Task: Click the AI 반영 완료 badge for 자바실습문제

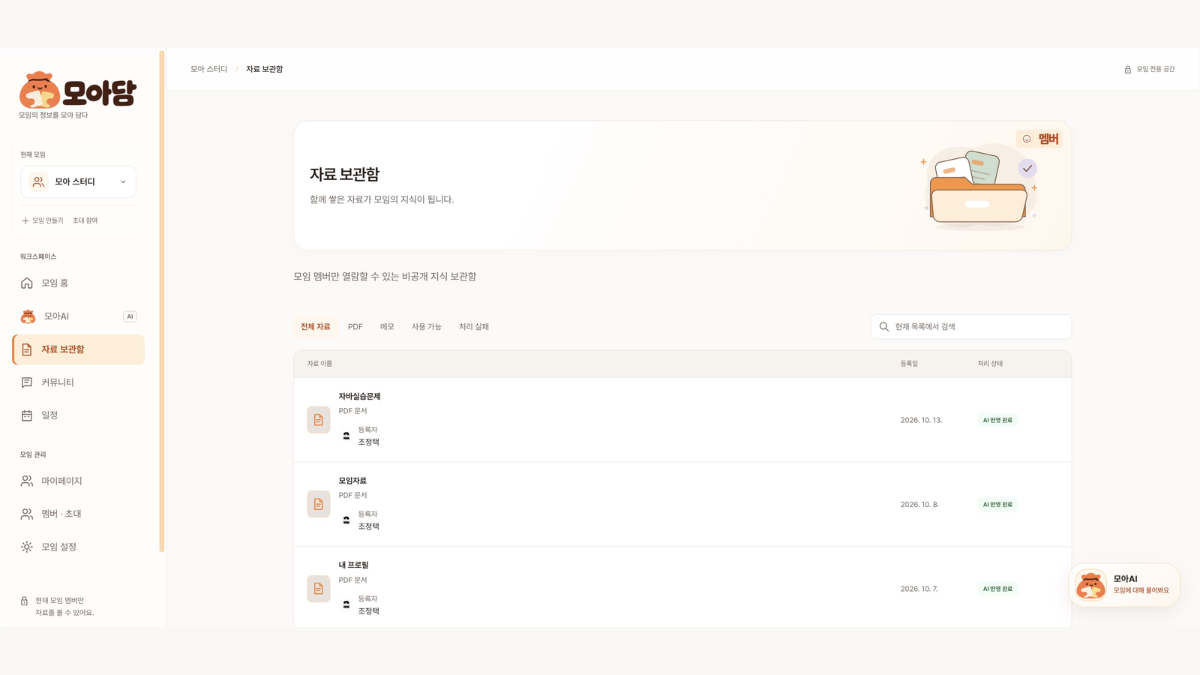Action: click(x=998, y=420)
